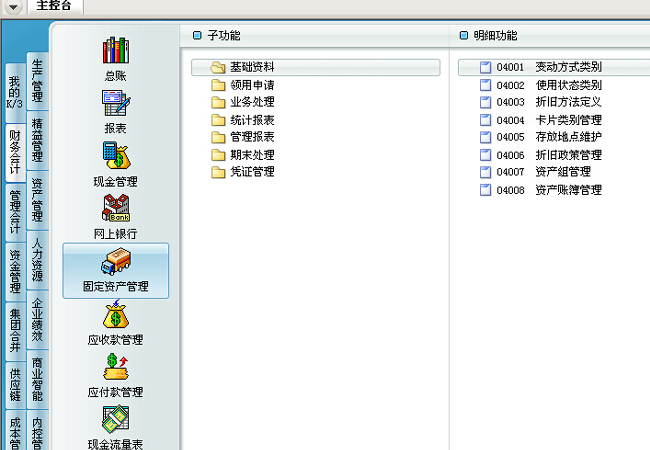650x450 pixels.
Task: Select the 集团合并 side tab
Action: click(x=15, y=331)
